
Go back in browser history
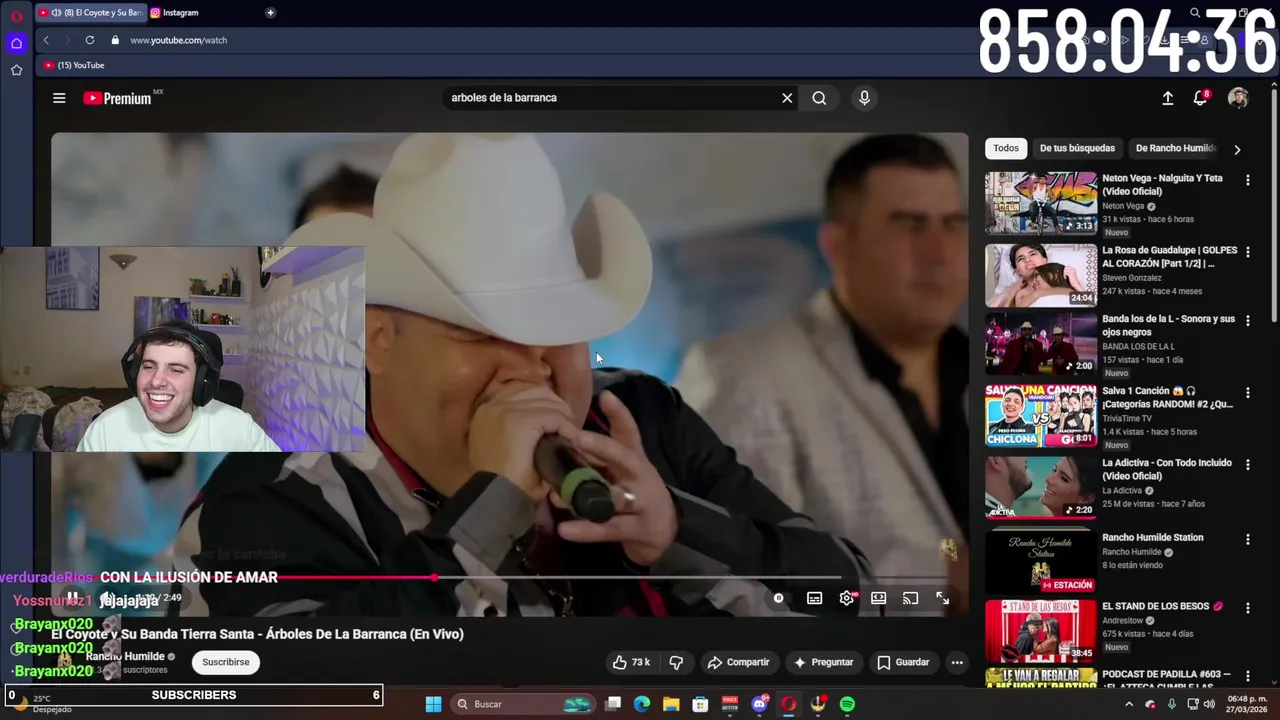tap(46, 40)
